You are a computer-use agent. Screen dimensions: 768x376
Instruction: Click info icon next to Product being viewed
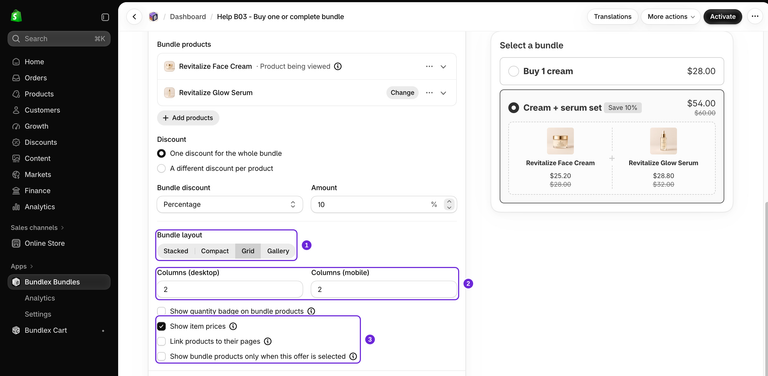[x=338, y=67]
